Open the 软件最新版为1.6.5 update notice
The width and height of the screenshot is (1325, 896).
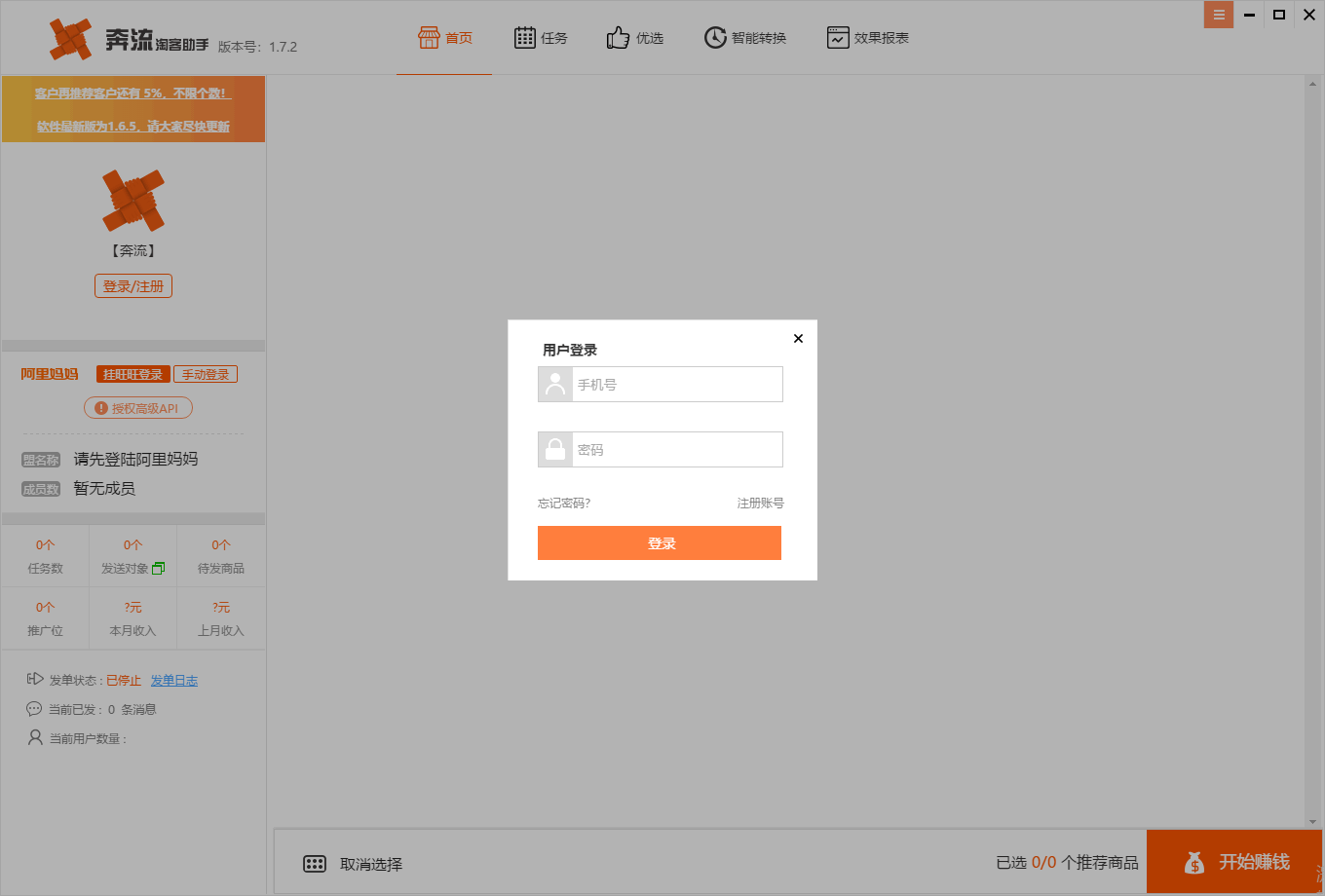pyautogui.click(x=133, y=127)
